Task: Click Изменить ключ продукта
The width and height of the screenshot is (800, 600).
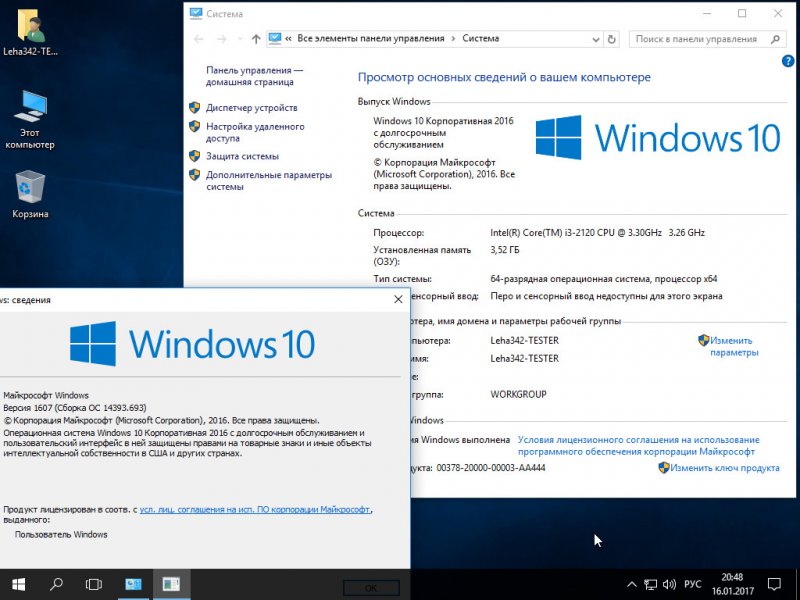Action: coord(724,468)
